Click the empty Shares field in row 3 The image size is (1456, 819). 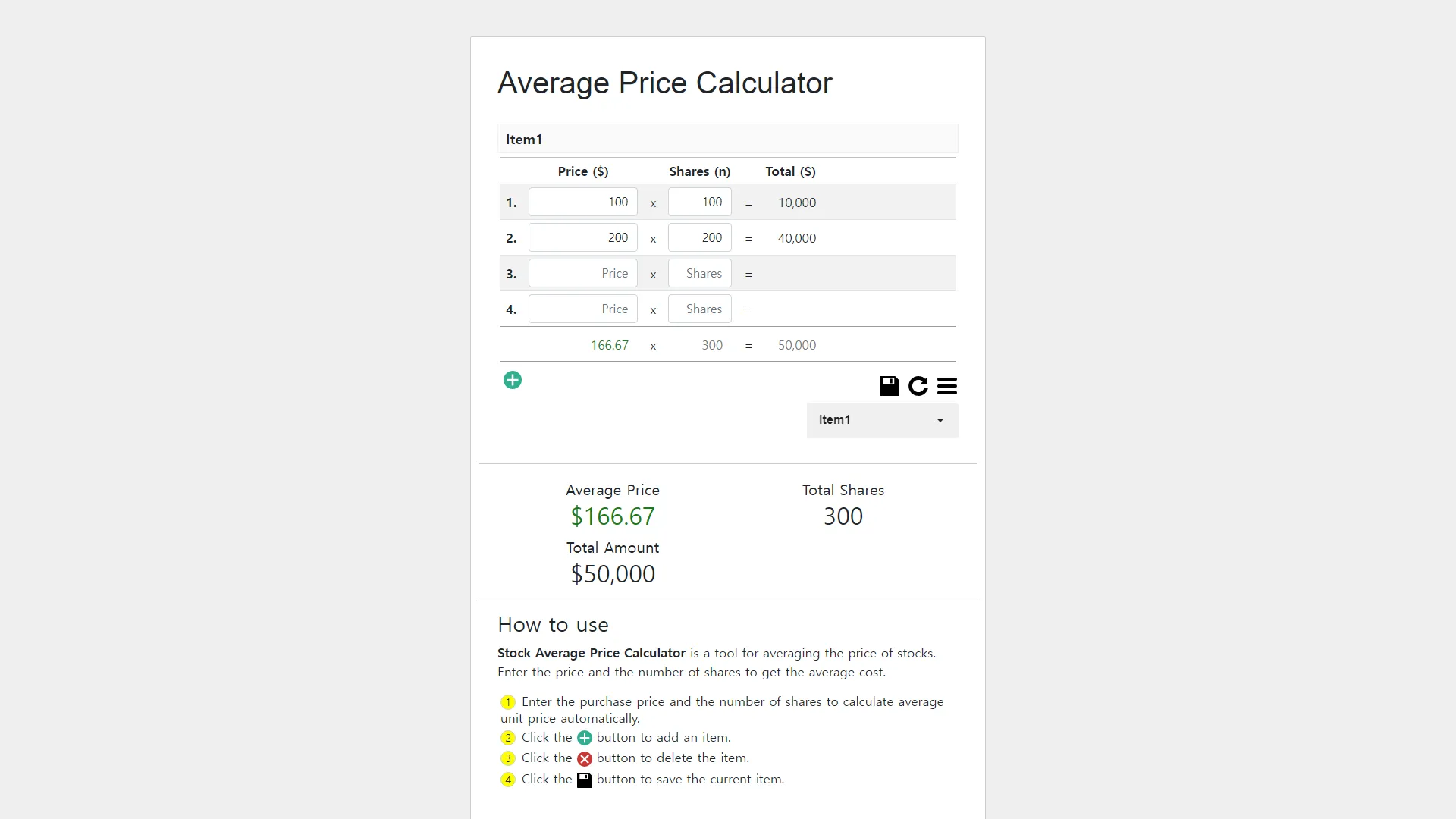point(700,273)
